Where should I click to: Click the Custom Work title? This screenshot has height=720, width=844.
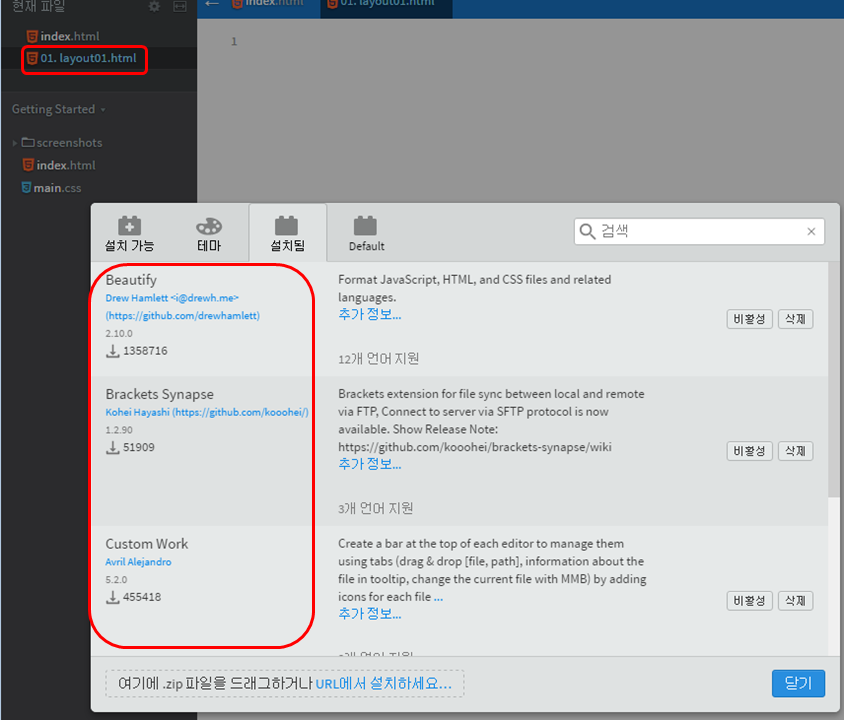pyautogui.click(x=147, y=543)
